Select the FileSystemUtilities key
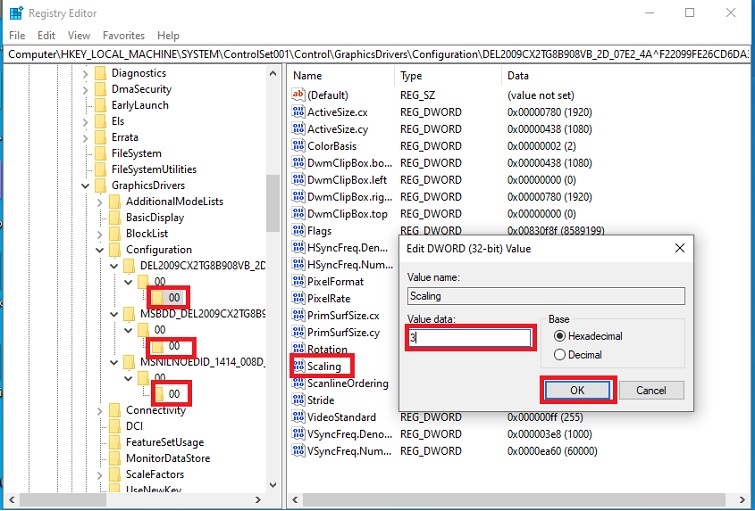The height and width of the screenshot is (511, 755). point(154,170)
